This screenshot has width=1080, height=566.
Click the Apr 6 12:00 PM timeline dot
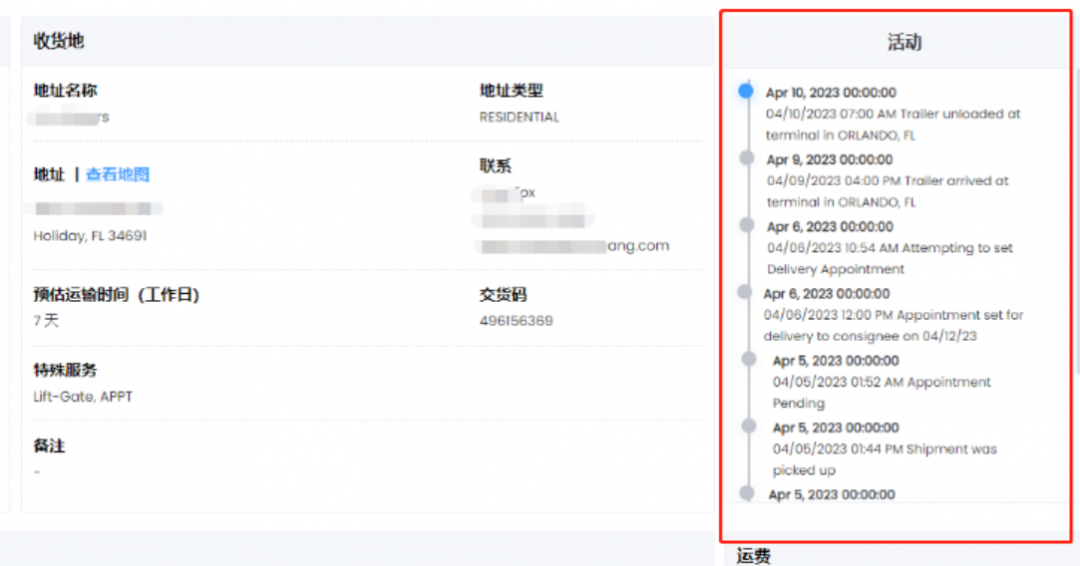745,292
